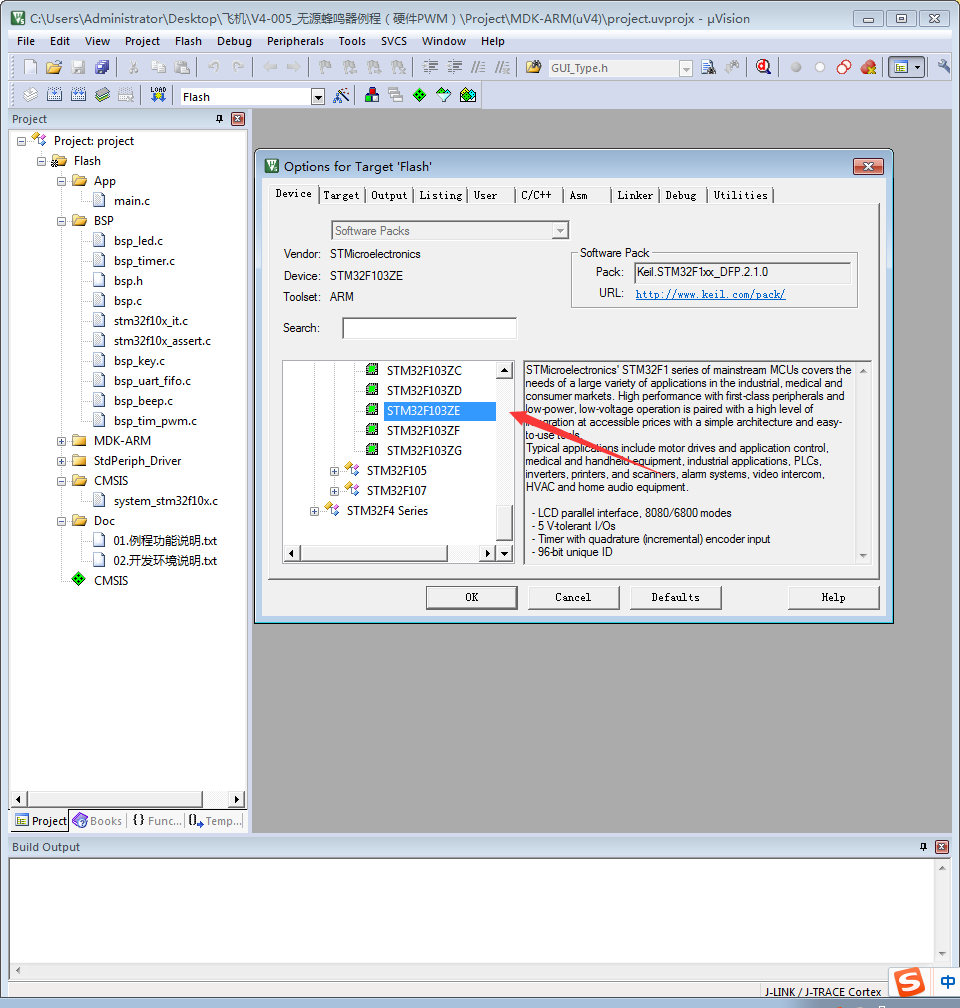960x1008 pixels.
Task: Click the LOAD download icon
Action: pos(158,96)
